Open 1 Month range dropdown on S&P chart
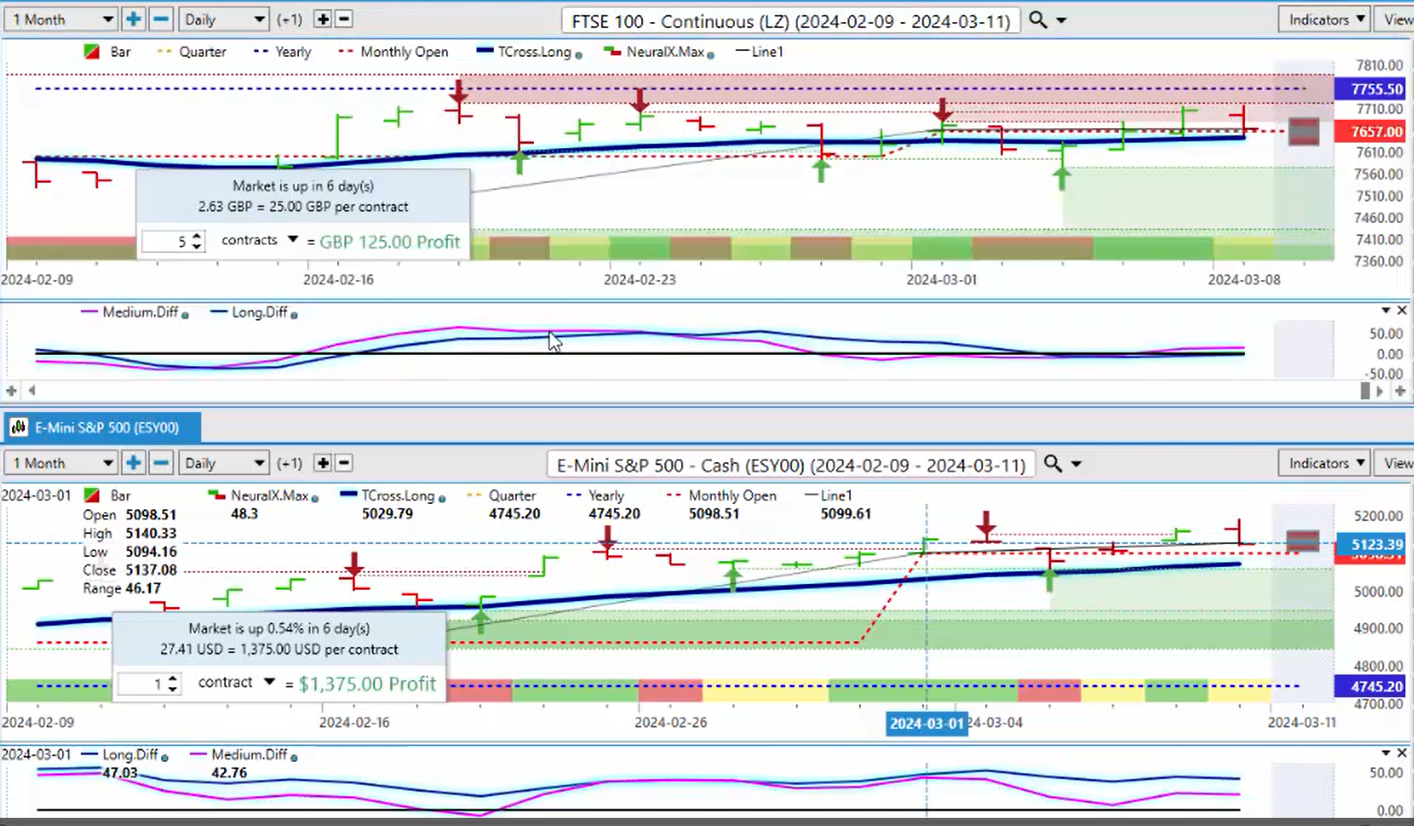This screenshot has width=1414, height=826. pos(60,463)
